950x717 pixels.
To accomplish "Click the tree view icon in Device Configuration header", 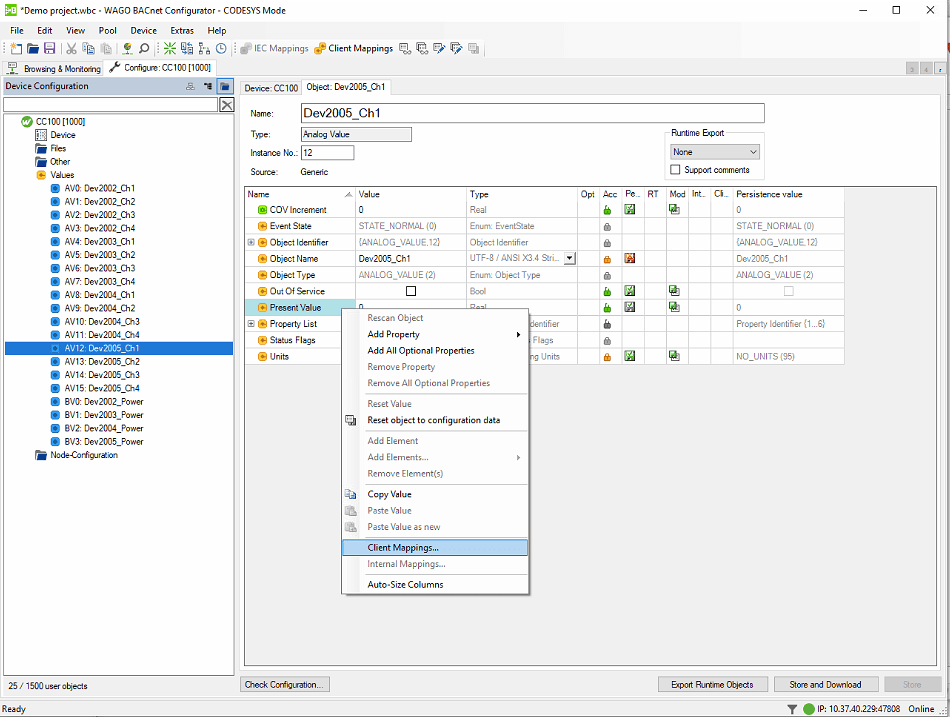I will 208,86.
